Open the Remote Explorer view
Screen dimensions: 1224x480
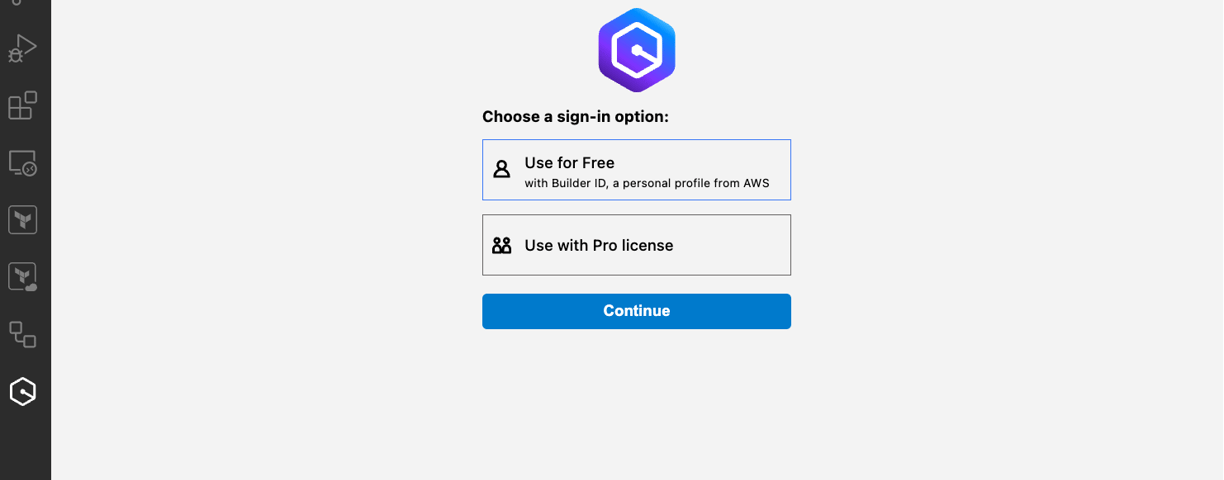point(22,163)
